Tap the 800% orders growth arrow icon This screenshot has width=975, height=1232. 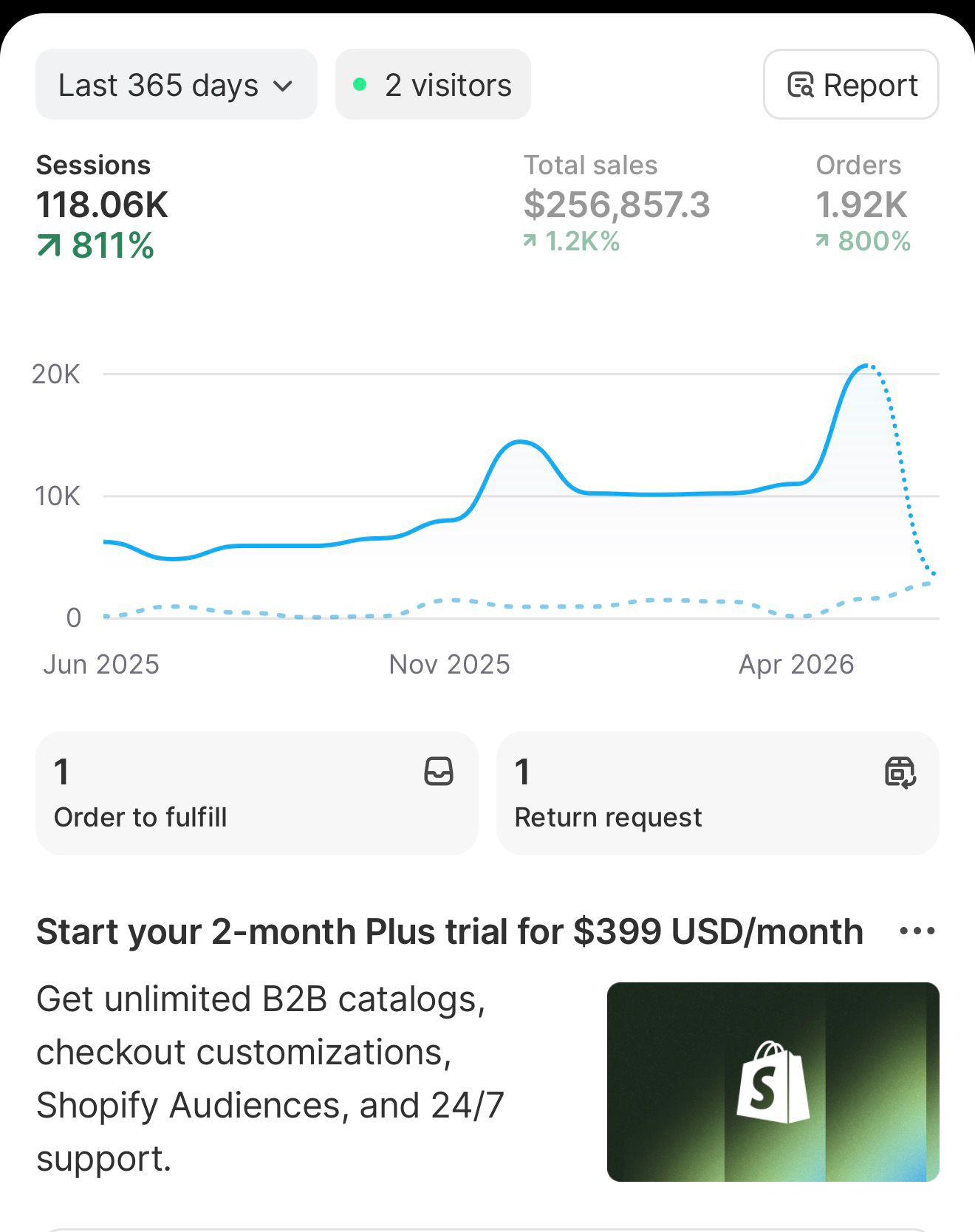point(822,241)
